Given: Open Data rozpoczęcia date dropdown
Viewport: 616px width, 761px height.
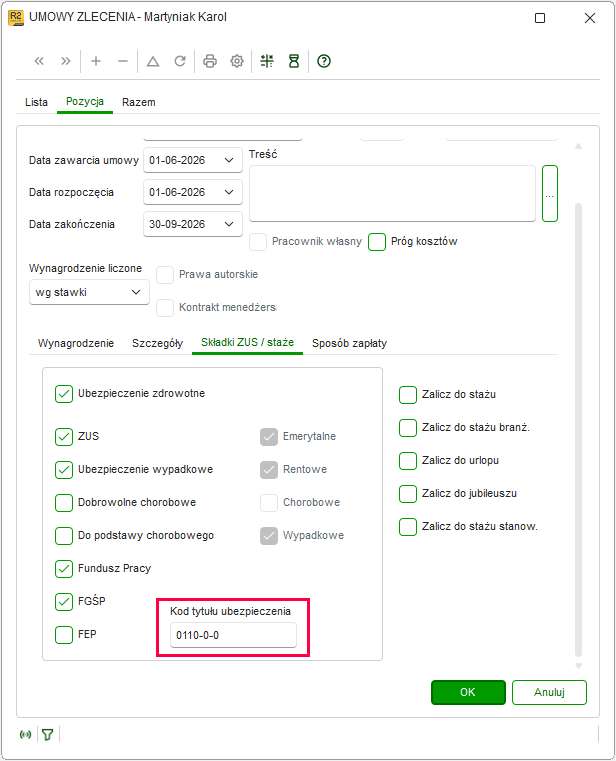Looking at the screenshot, I should [229, 192].
